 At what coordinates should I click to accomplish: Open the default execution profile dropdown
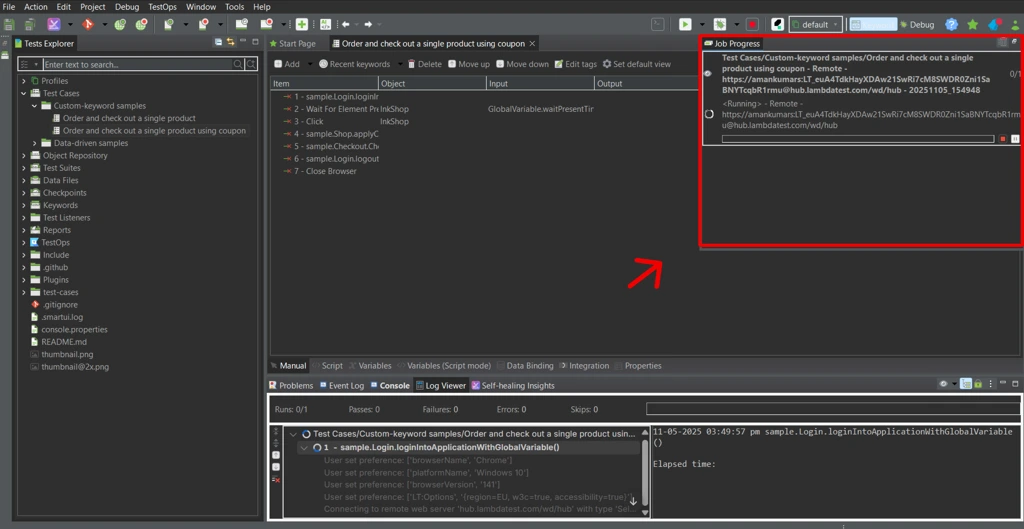pos(816,24)
